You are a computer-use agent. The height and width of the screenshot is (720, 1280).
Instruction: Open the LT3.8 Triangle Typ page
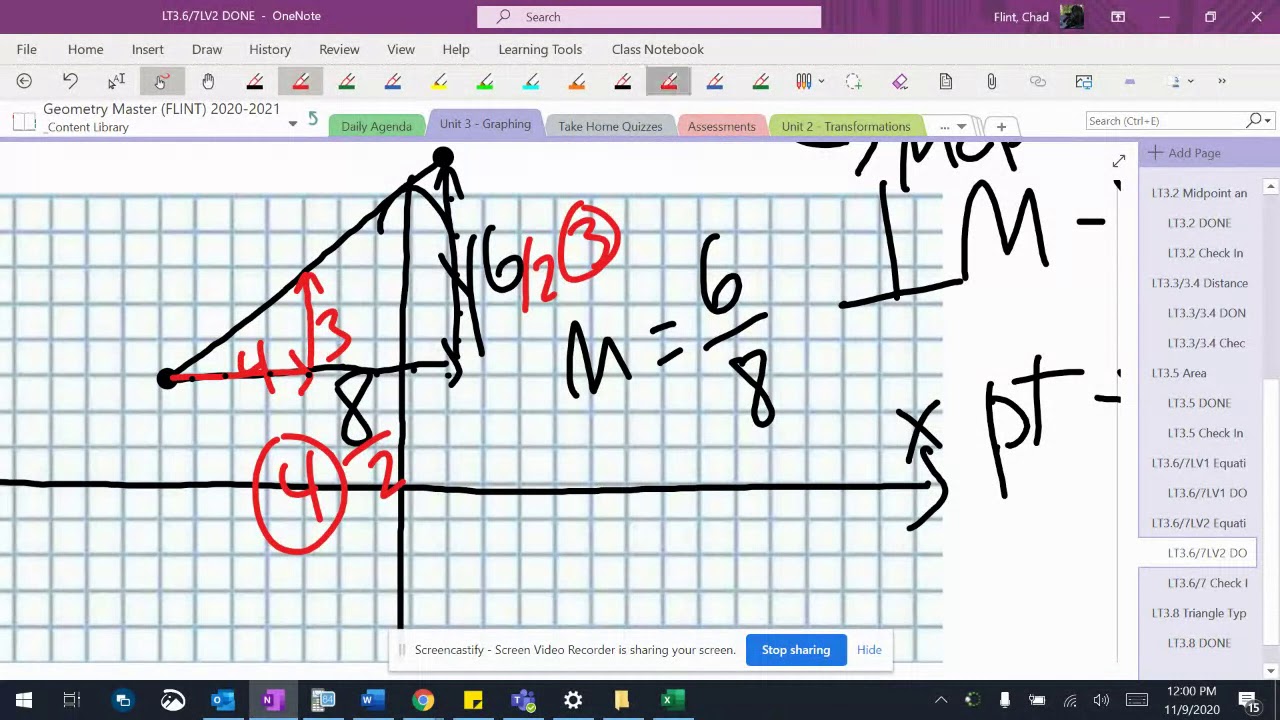1199,613
